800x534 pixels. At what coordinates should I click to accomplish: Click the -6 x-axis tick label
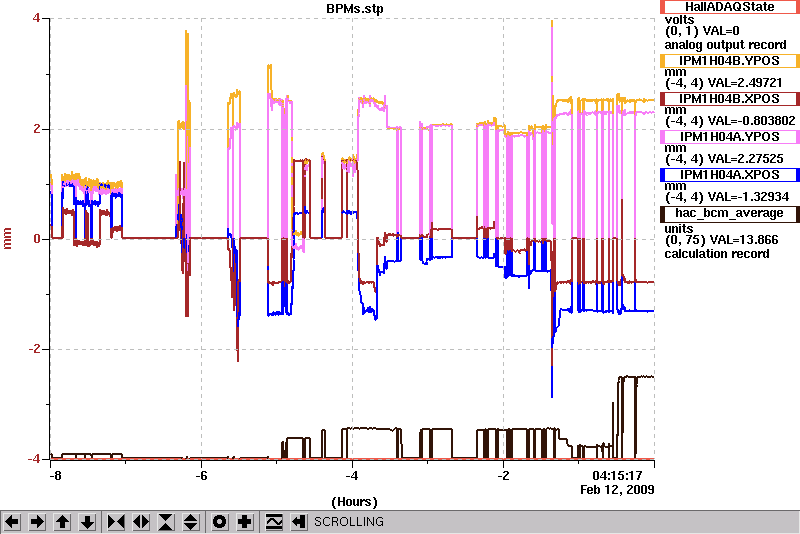202,476
